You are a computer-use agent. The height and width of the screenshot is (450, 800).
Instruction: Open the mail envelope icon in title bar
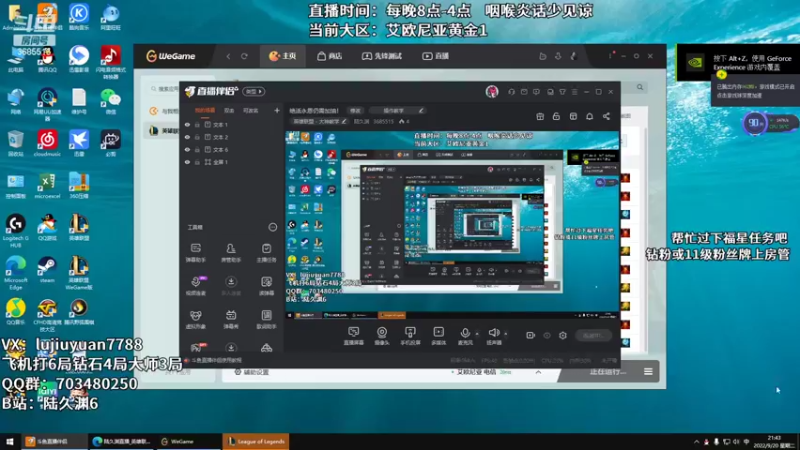[524, 92]
